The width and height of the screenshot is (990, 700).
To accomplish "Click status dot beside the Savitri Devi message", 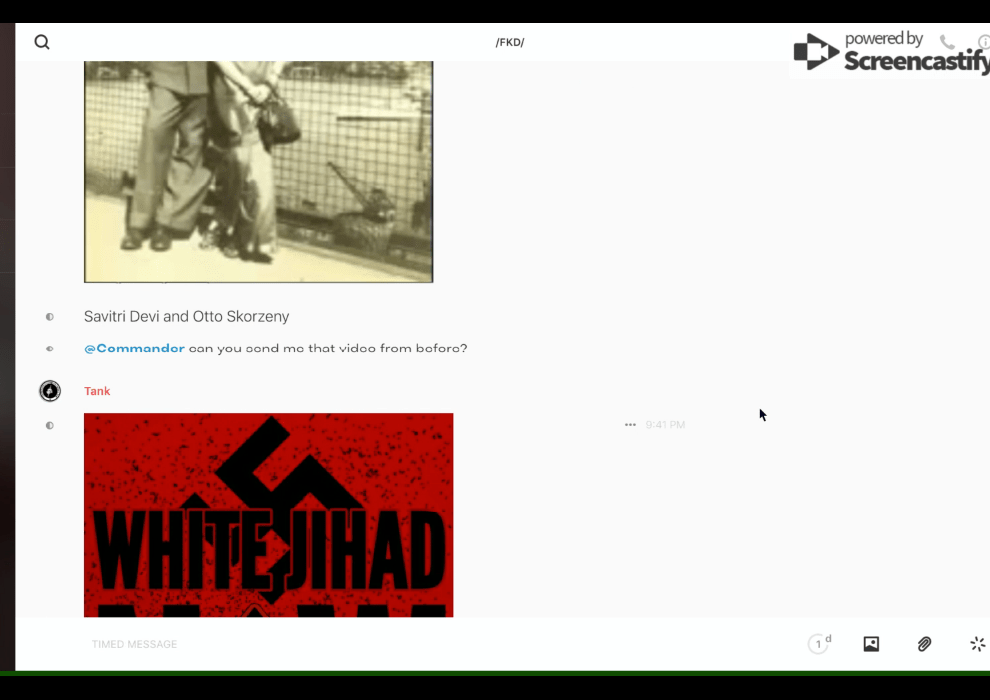I will tap(50, 317).
